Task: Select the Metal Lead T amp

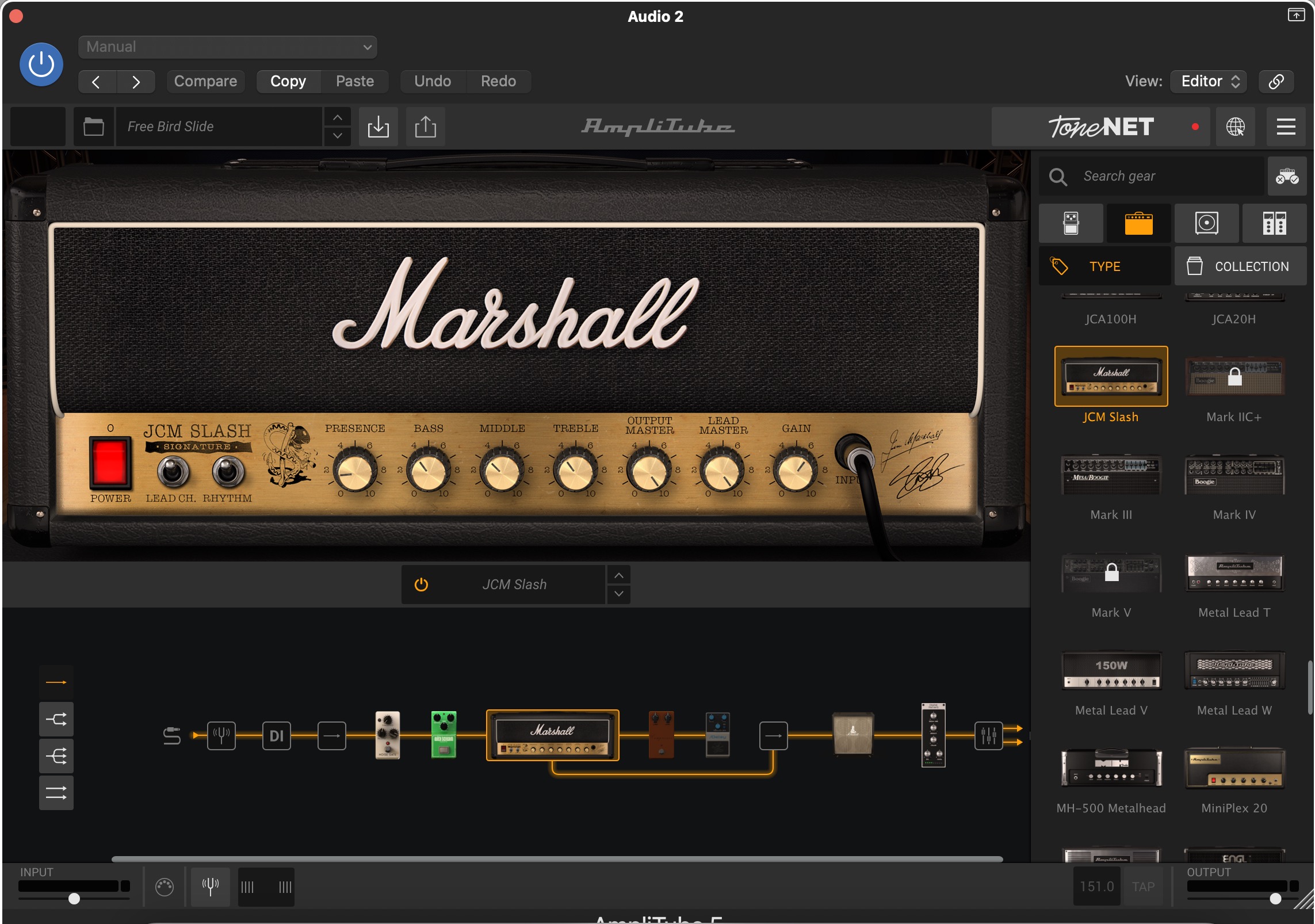Action: 1234,573
